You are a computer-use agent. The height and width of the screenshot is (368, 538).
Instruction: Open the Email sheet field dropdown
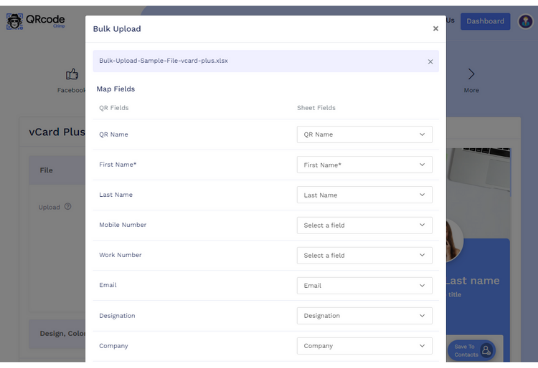(364, 285)
